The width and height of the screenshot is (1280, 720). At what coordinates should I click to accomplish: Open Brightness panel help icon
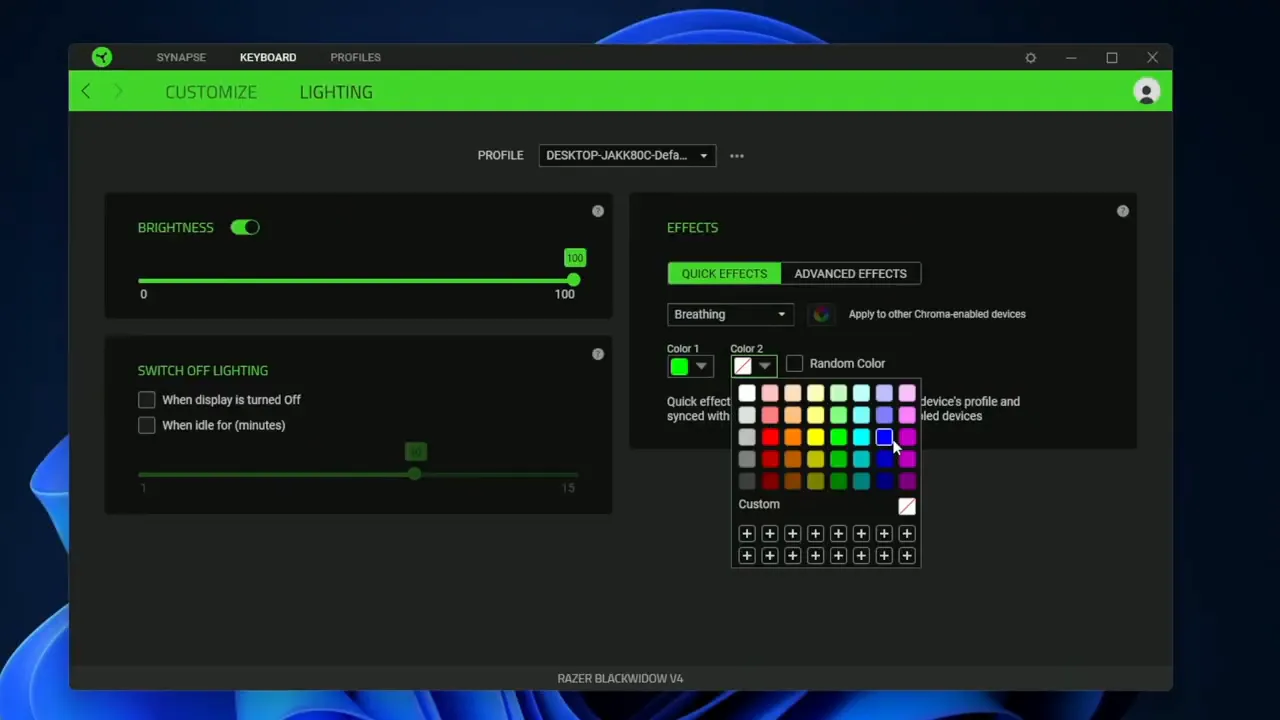click(598, 211)
